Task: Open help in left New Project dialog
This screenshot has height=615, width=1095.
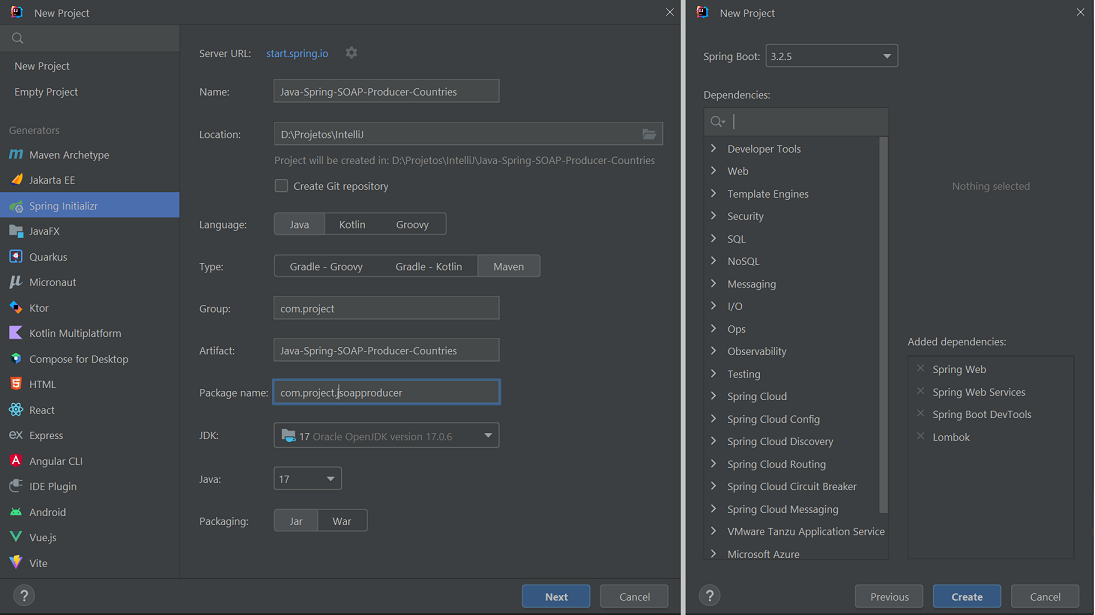Action: 24,595
